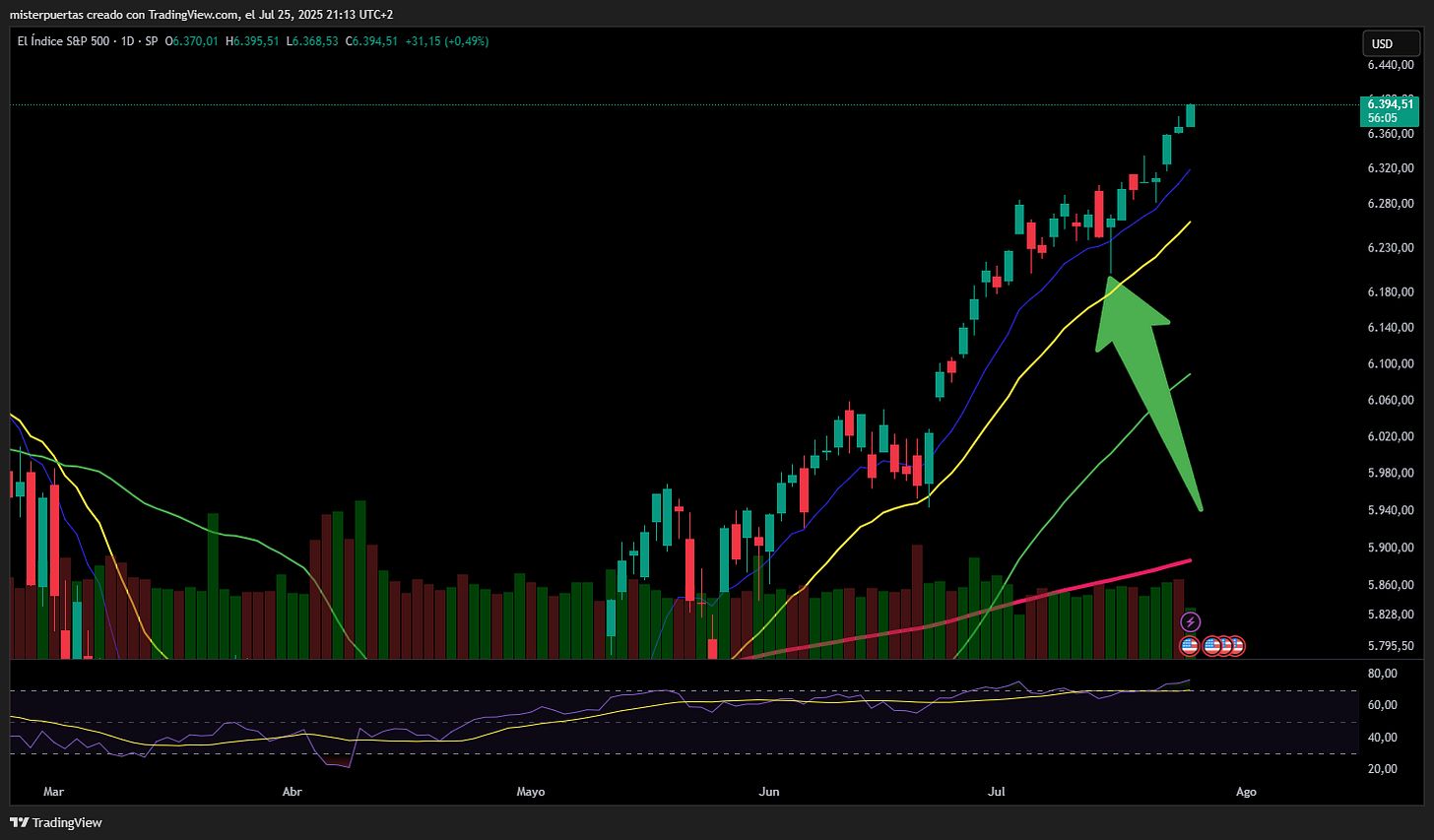Click the Mar label on the time axis
The image size is (1434, 840).
53,792
